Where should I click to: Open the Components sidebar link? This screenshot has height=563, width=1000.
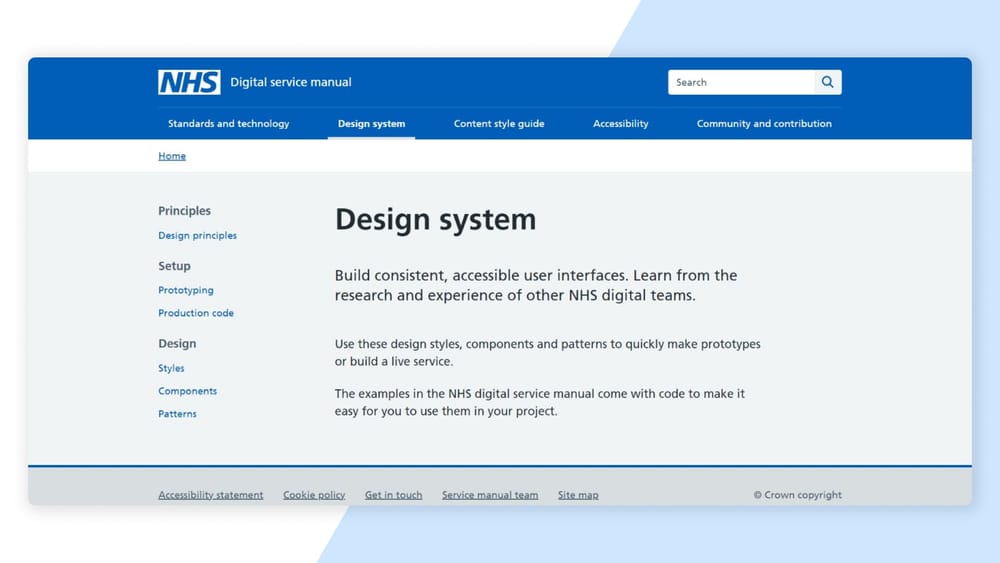pyautogui.click(x=187, y=391)
